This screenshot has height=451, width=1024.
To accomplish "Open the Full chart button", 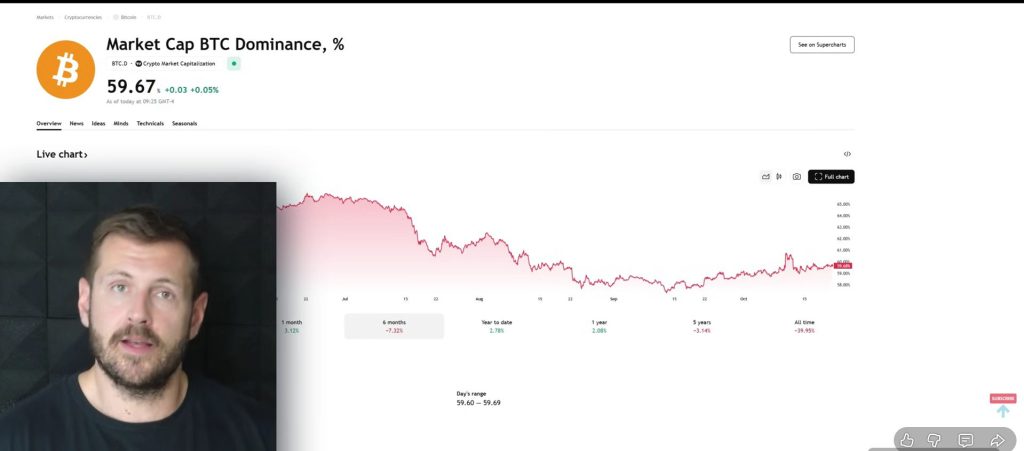I will [x=831, y=177].
